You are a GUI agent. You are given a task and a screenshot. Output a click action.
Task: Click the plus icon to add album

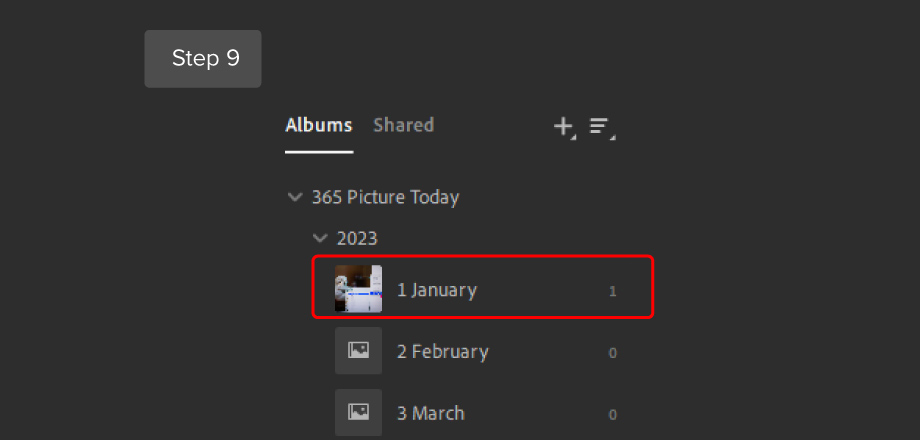[563, 126]
